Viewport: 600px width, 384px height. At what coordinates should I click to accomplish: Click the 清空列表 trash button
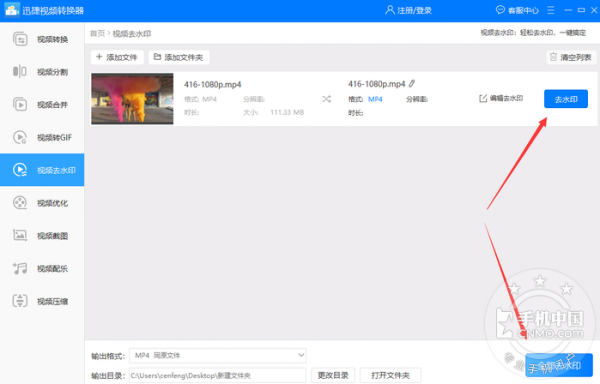571,57
